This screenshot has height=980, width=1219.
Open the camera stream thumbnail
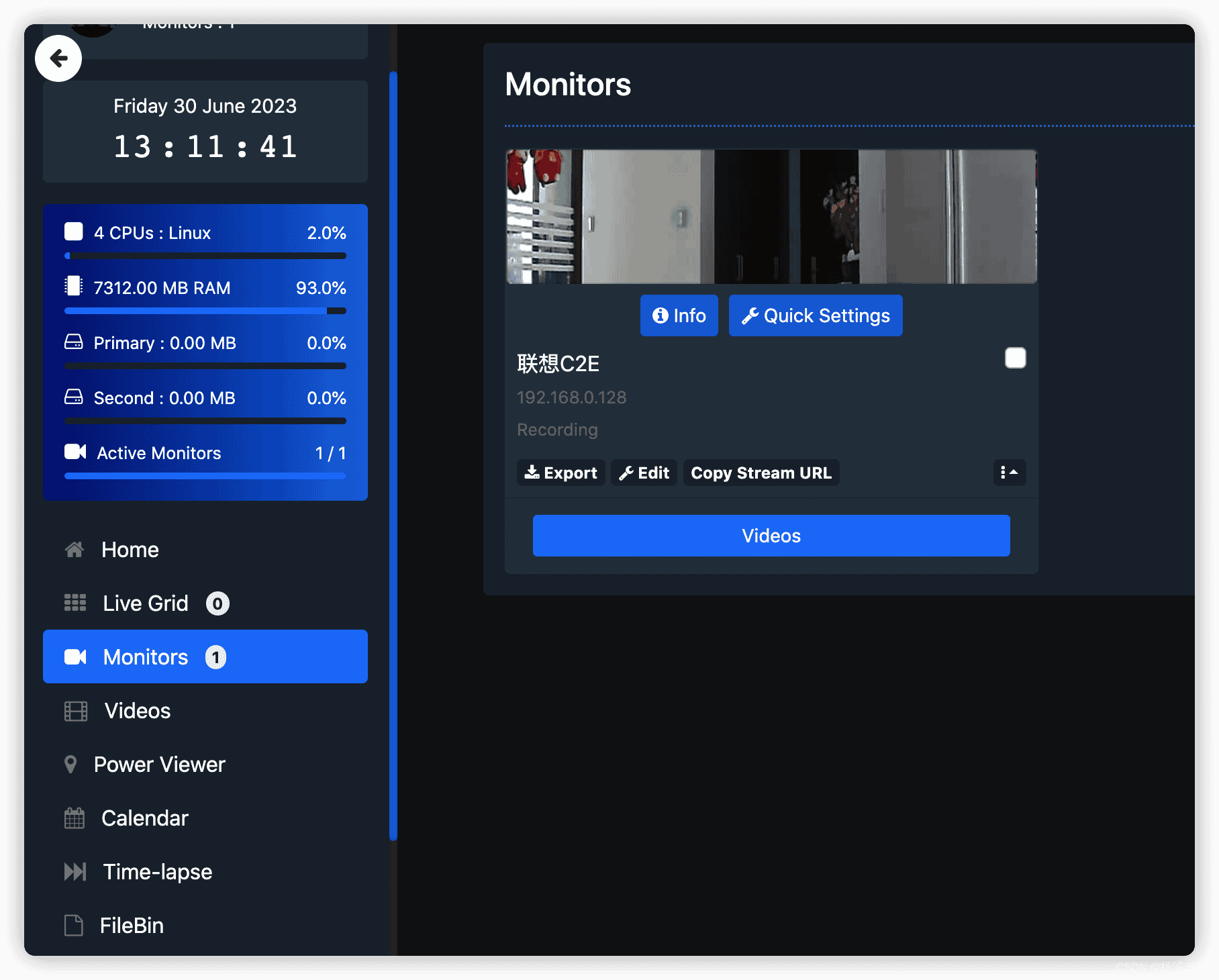[771, 216]
